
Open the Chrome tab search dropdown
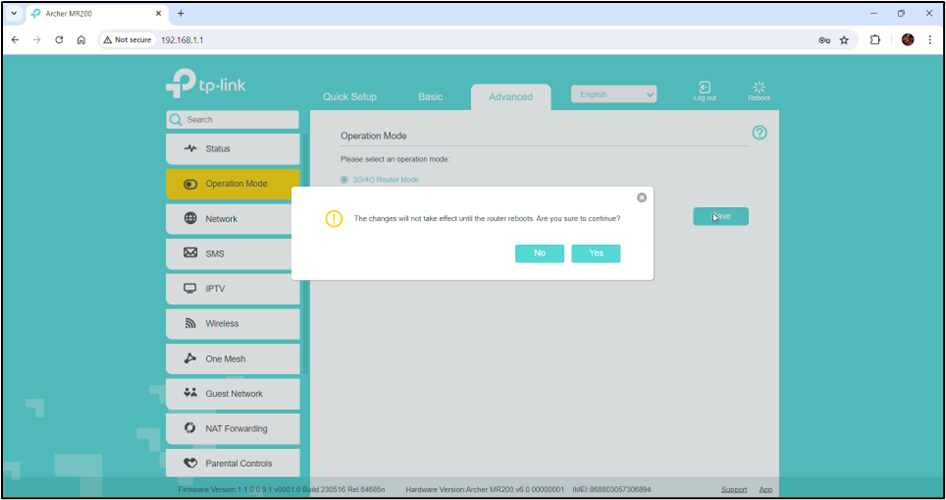[14, 13]
